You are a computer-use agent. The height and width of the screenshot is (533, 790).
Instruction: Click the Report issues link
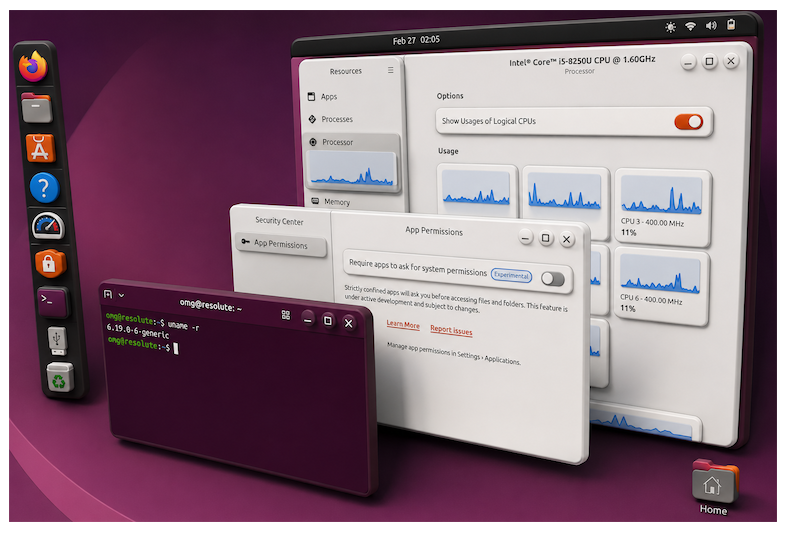(x=451, y=330)
